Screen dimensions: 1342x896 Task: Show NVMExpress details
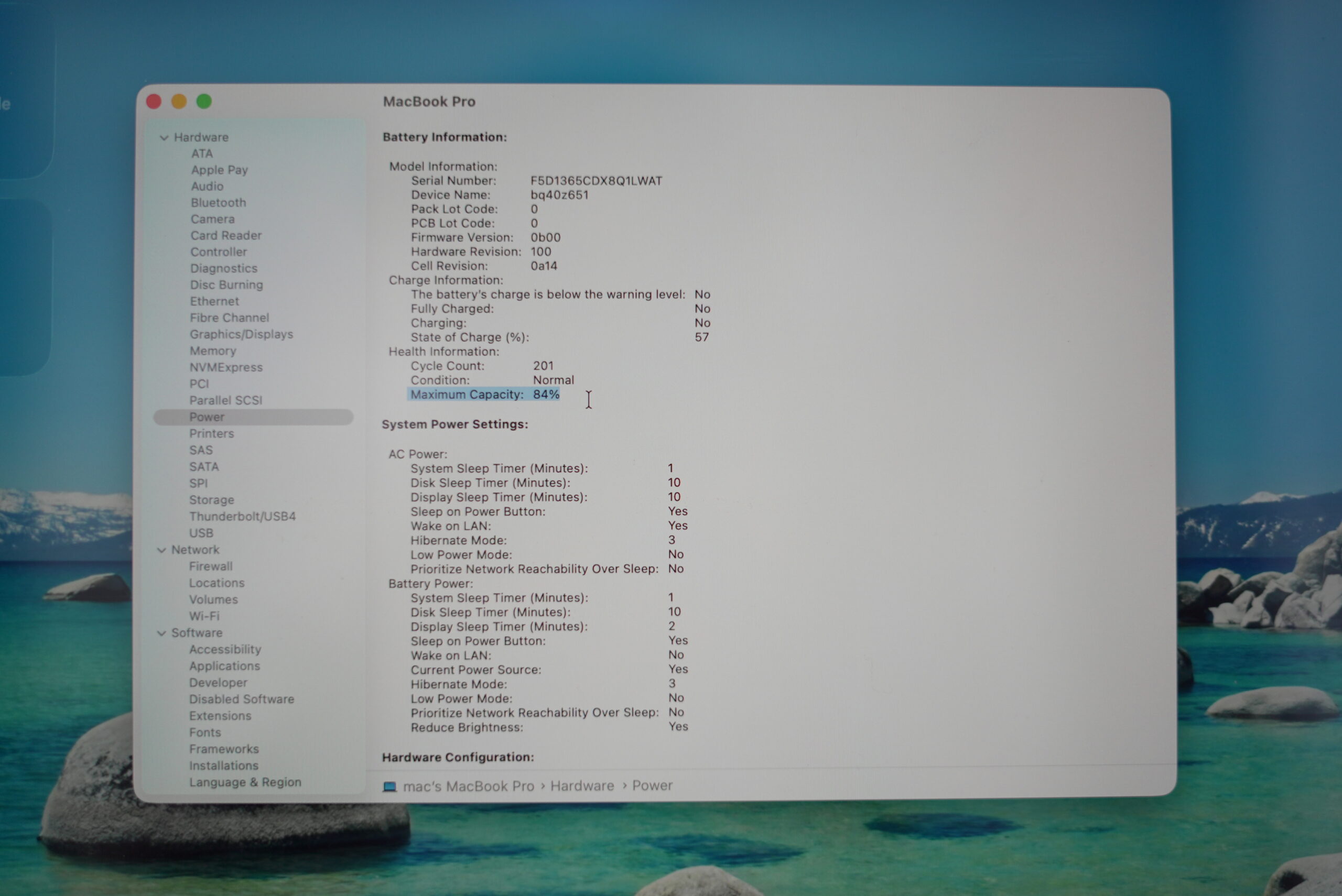(x=226, y=368)
